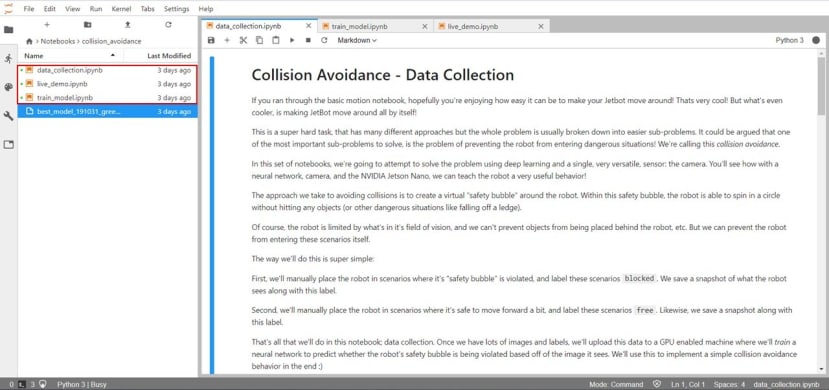Image resolution: width=829 pixels, height=390 pixels.
Task: Click the kernel count icon in status bar
Action: click(x=43, y=384)
